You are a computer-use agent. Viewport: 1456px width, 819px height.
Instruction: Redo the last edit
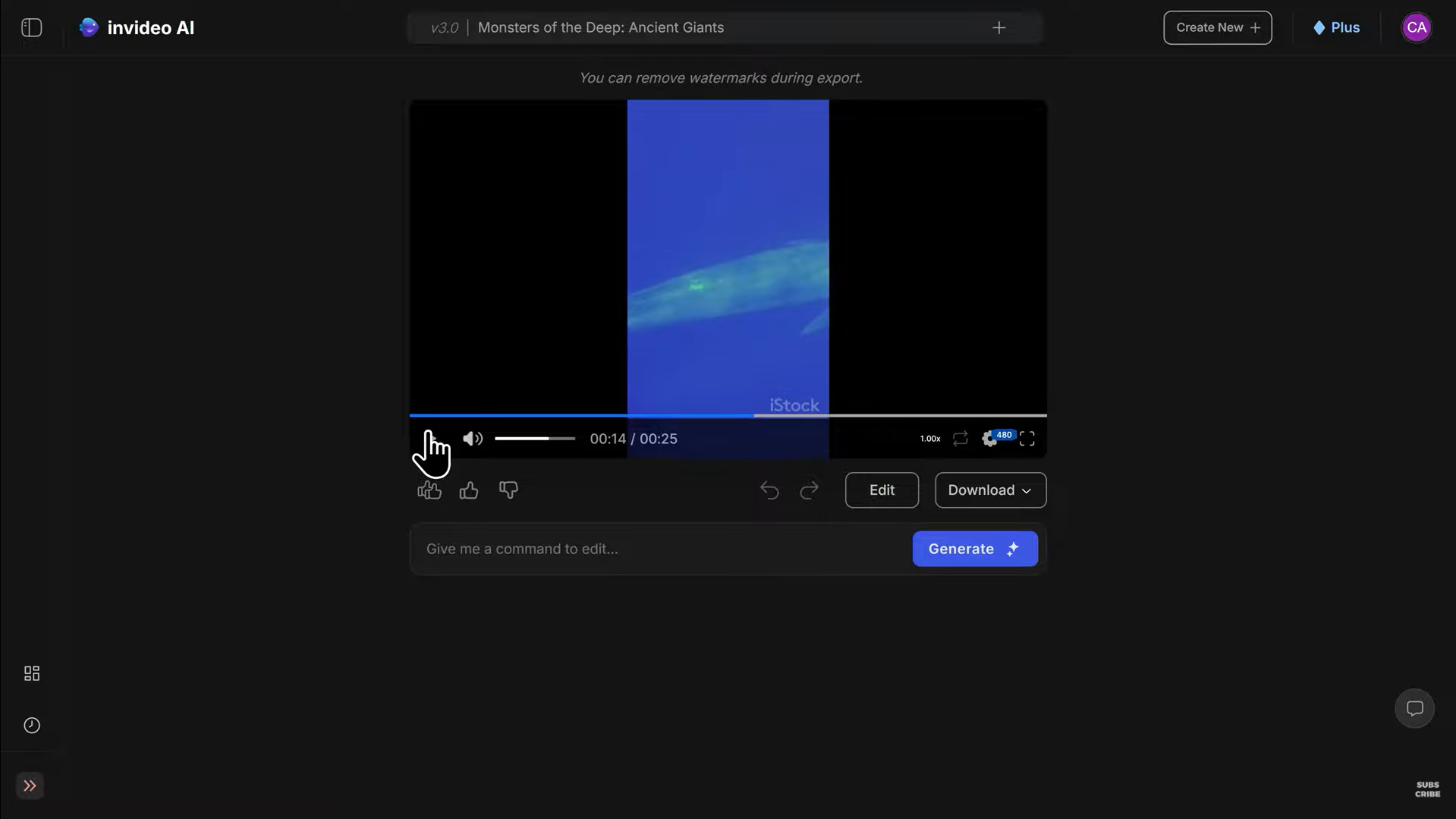tap(809, 490)
